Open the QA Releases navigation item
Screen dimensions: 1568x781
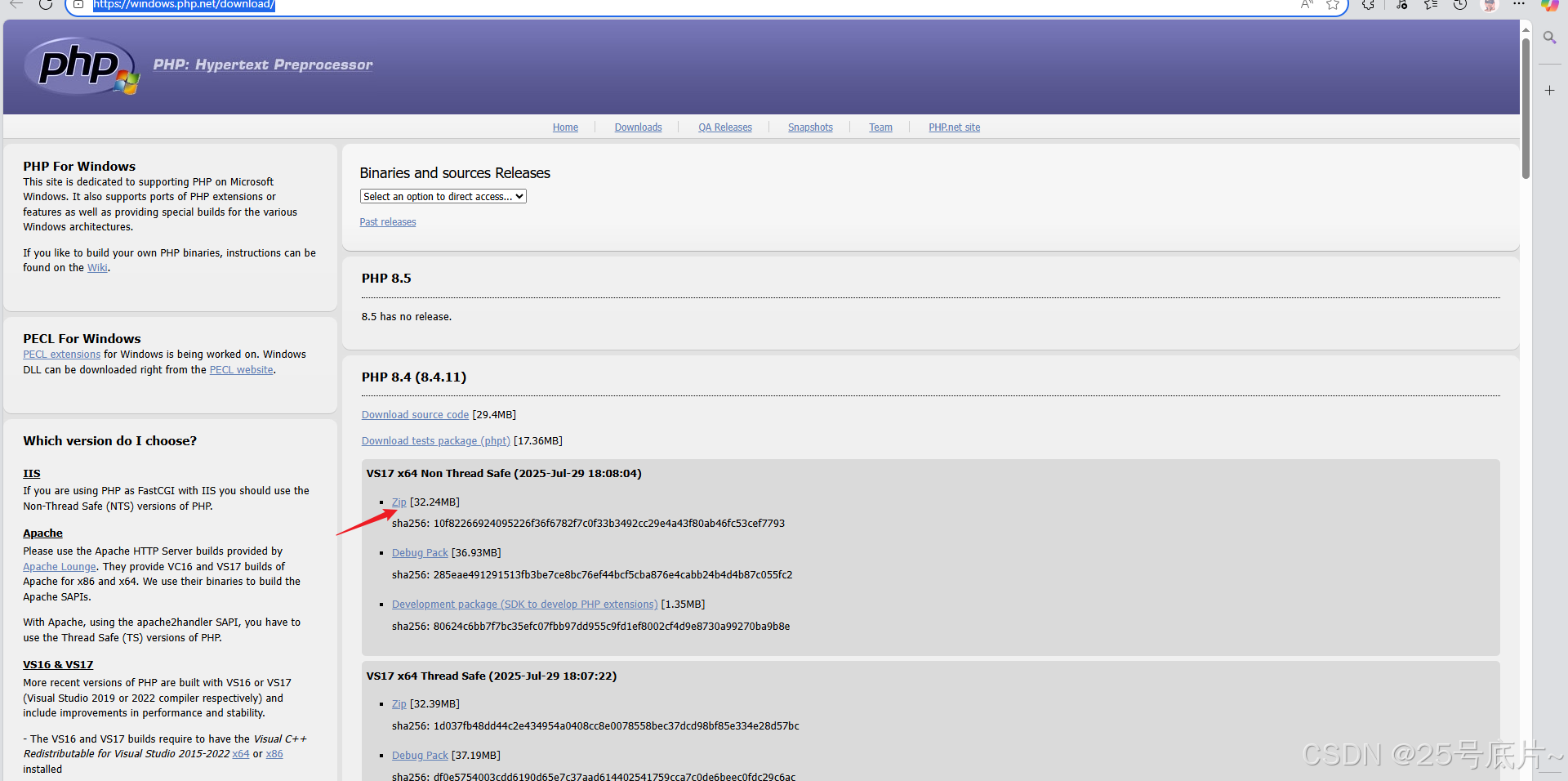725,127
